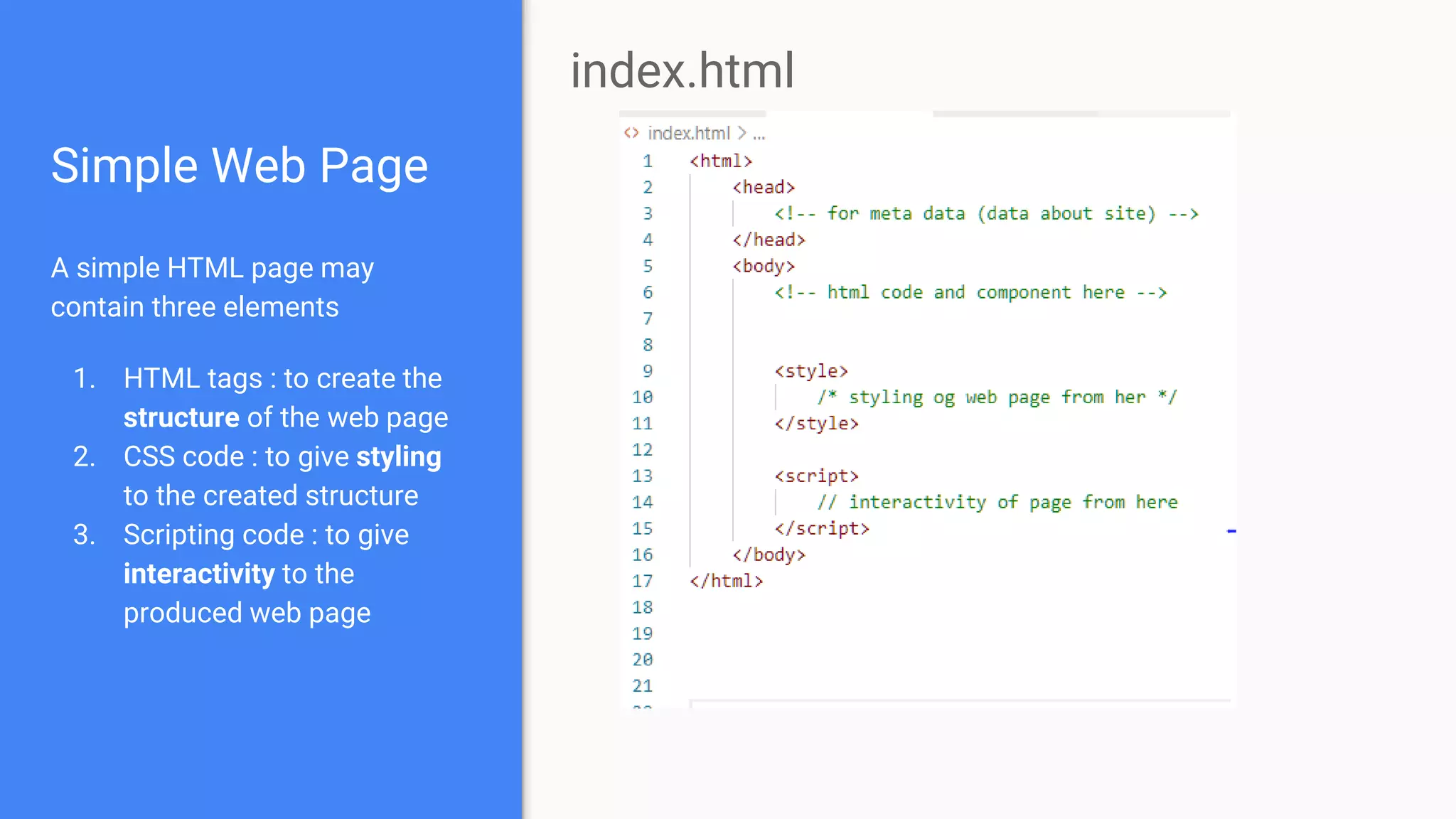The height and width of the screenshot is (819, 1456).
Task: Click the bold word 'interactivity'
Action: pyautogui.click(x=199, y=574)
